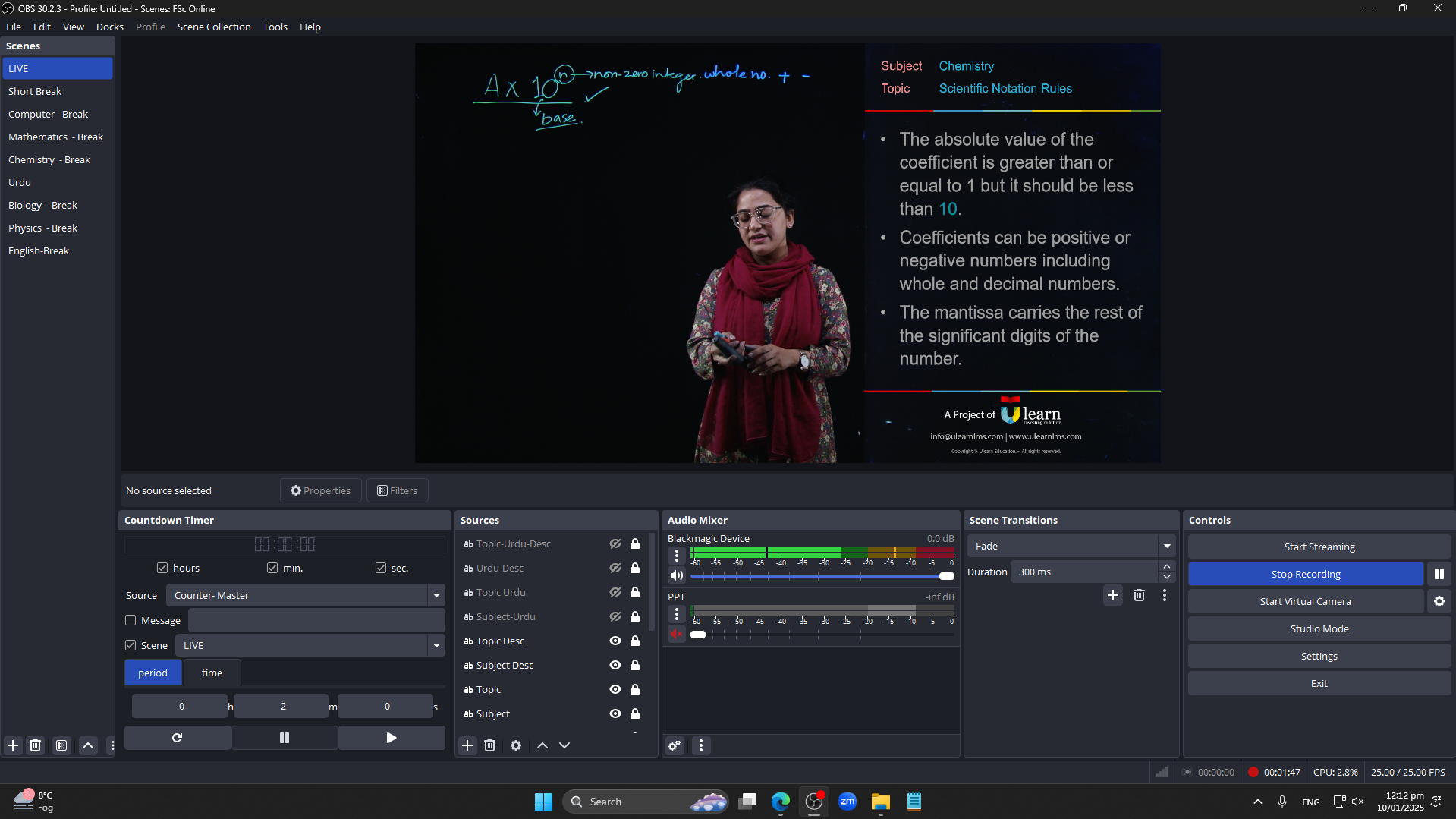Open transition properties three-dot menu
The image size is (1456, 819).
1165,595
